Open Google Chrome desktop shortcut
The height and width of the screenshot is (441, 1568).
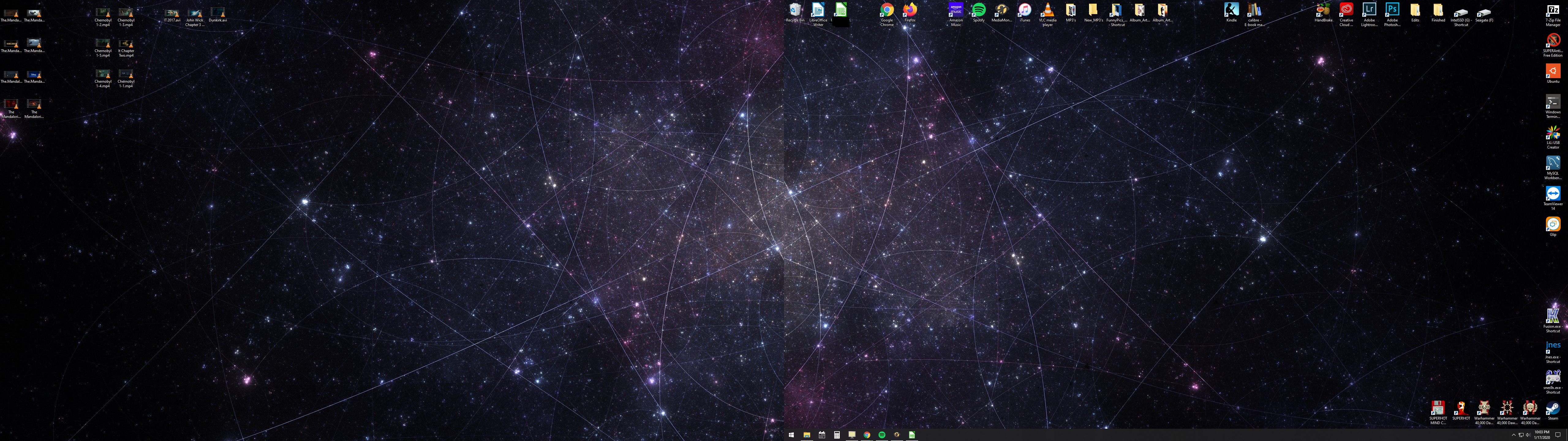pyautogui.click(x=887, y=15)
